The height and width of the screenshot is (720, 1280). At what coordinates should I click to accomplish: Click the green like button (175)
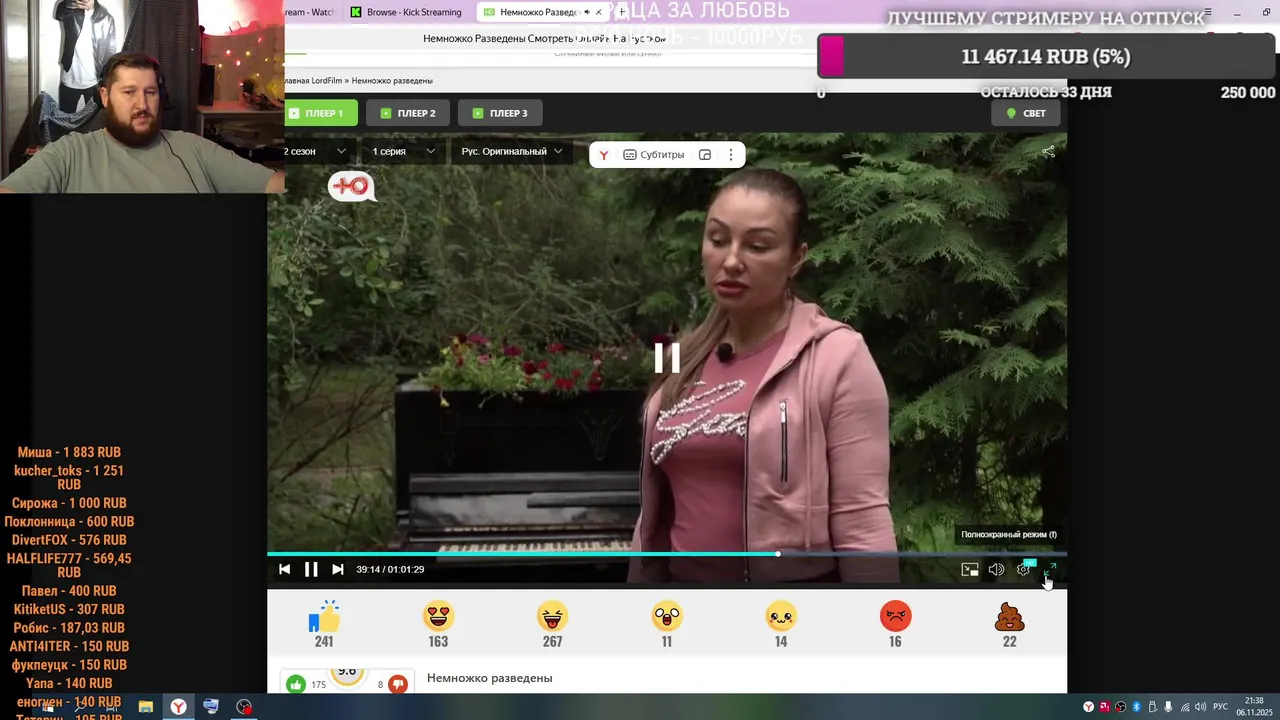pos(295,684)
